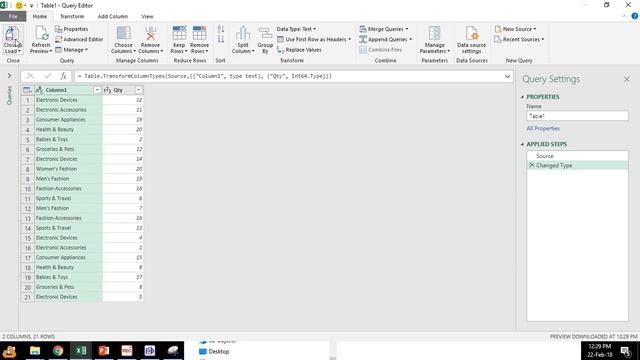Image resolution: width=640 pixels, height=360 pixels.
Task: Collapse the APPLIED STEPS section
Action: [522, 144]
